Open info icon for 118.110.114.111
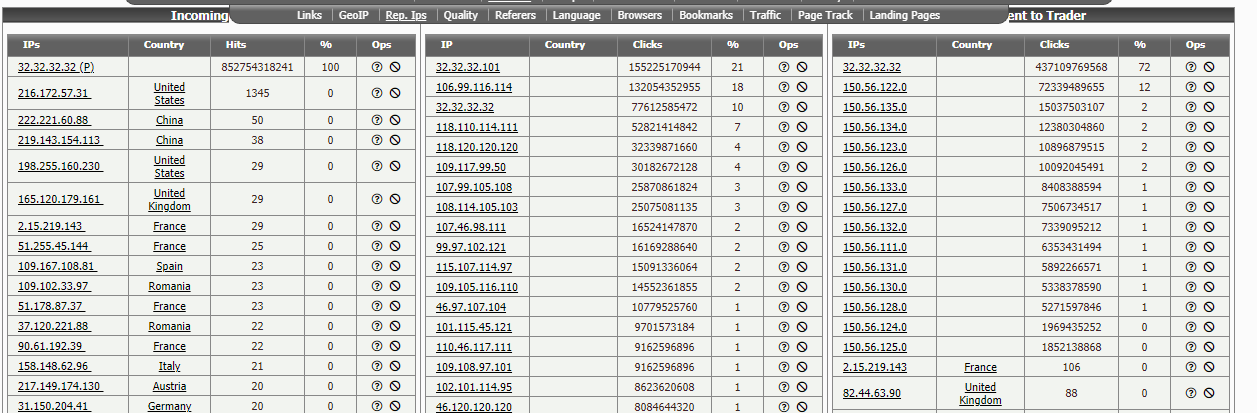This screenshot has height=413, width=1257. 784,127
